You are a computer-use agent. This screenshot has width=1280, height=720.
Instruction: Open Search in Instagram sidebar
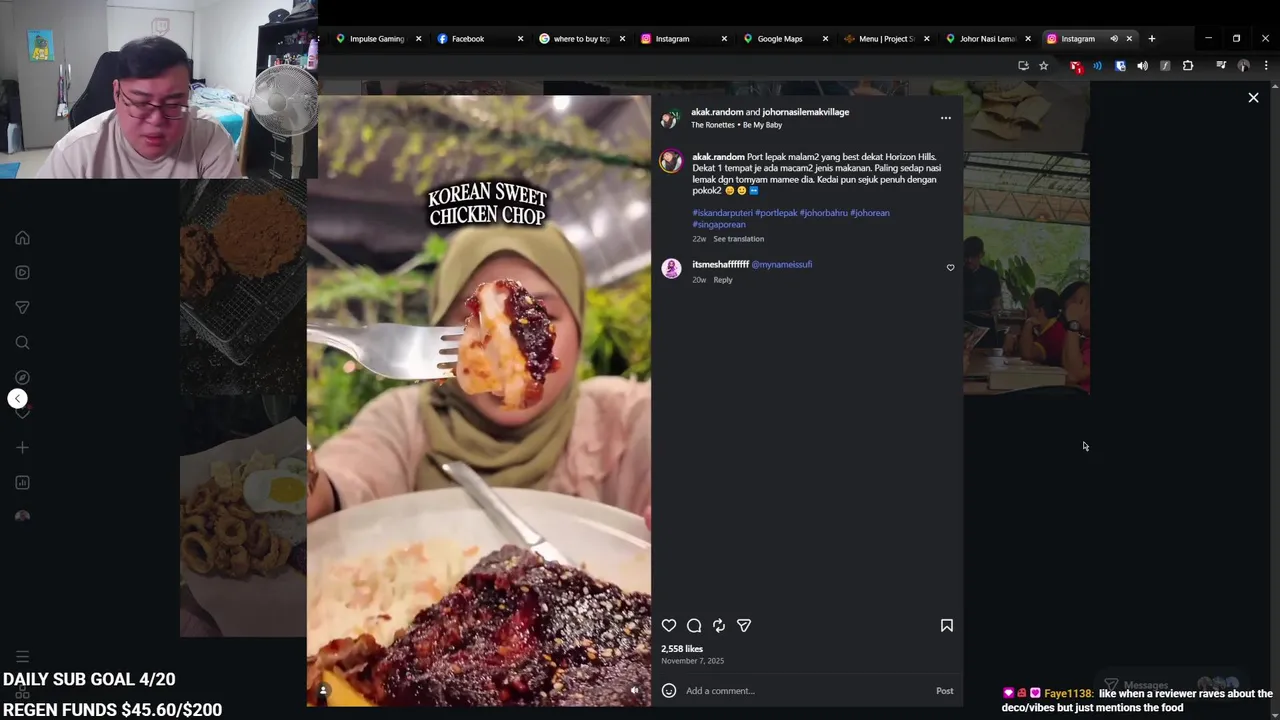22,342
